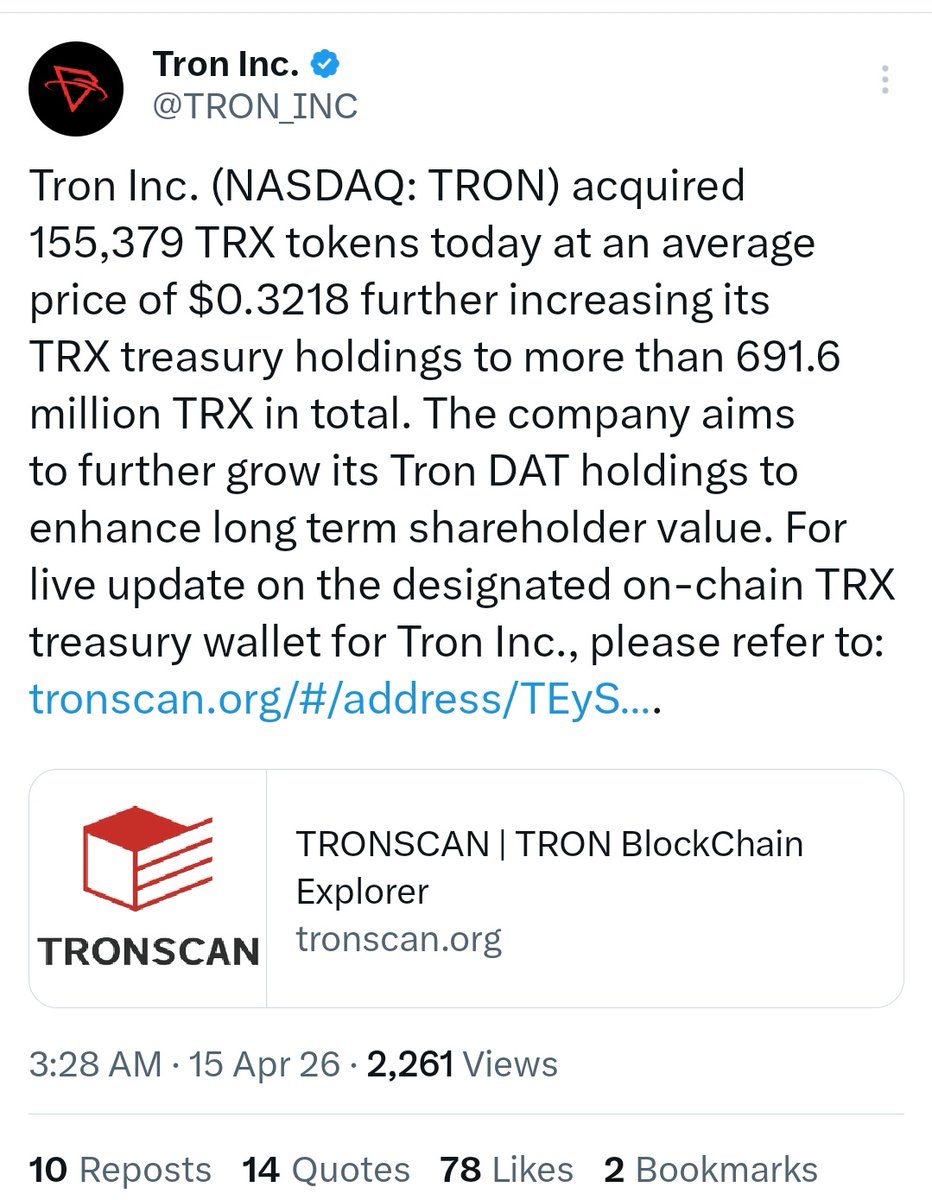This screenshot has height=1200, width=932.
Task: Click the @TRON_INC handle
Action: click(254, 106)
